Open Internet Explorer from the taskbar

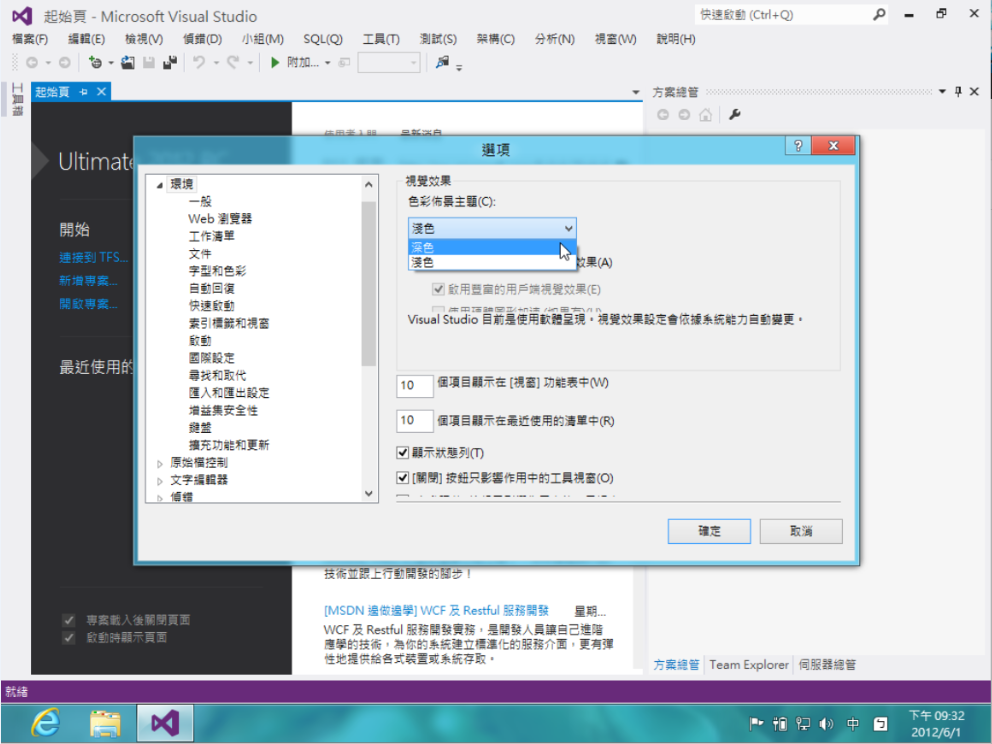(x=46, y=723)
